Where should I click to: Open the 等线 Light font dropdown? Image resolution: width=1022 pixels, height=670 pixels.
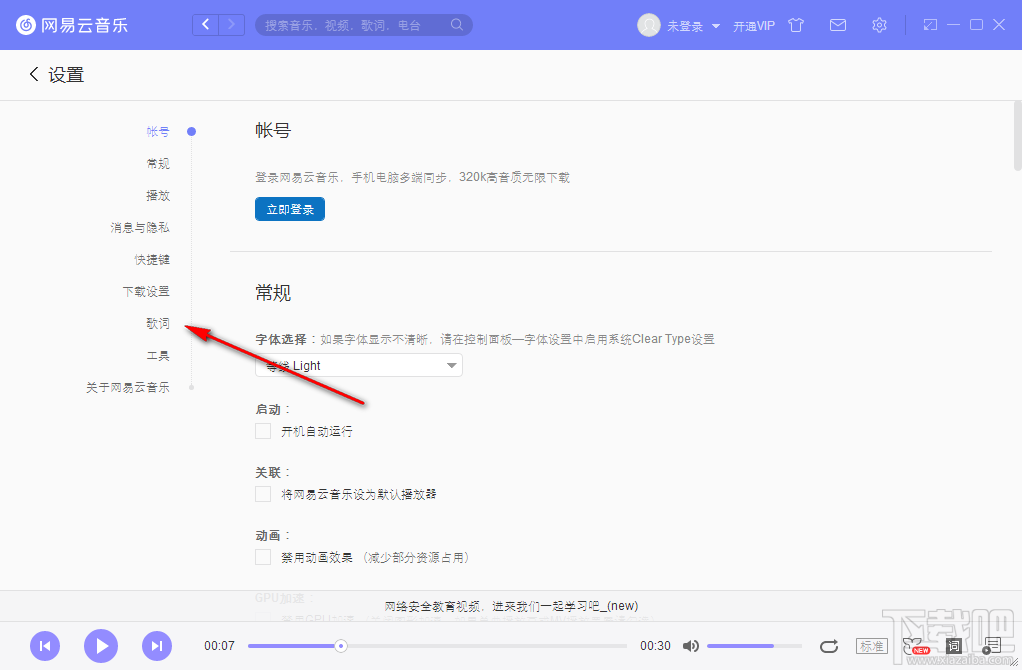coord(358,365)
